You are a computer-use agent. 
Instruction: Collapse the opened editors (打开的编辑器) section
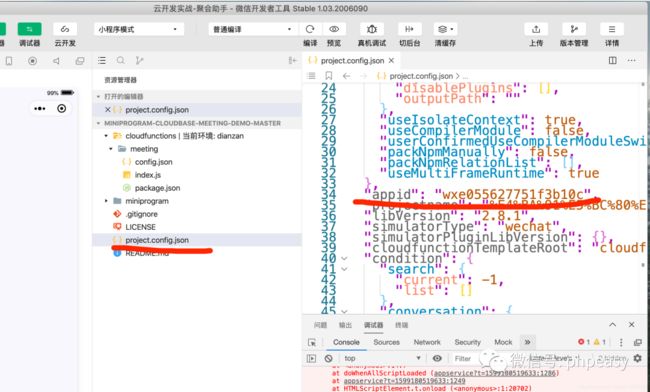[99, 97]
